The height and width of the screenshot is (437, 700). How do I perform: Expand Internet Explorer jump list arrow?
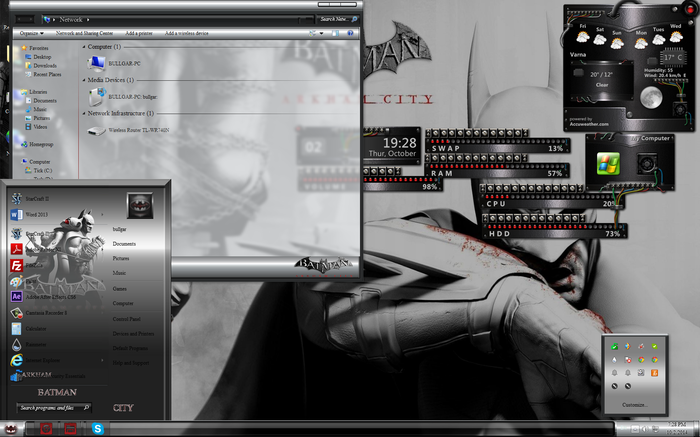point(102,360)
